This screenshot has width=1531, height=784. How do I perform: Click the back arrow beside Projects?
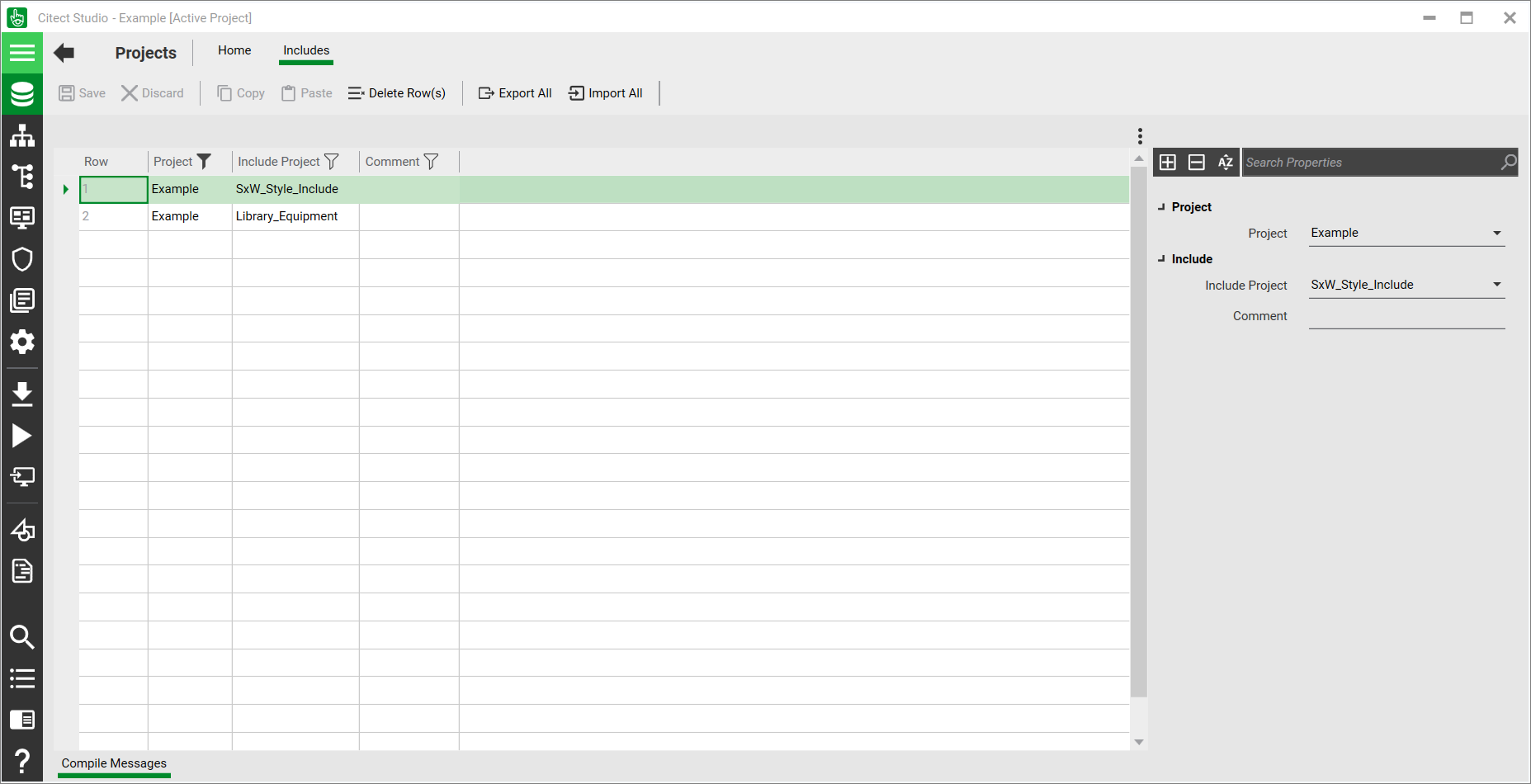click(64, 53)
